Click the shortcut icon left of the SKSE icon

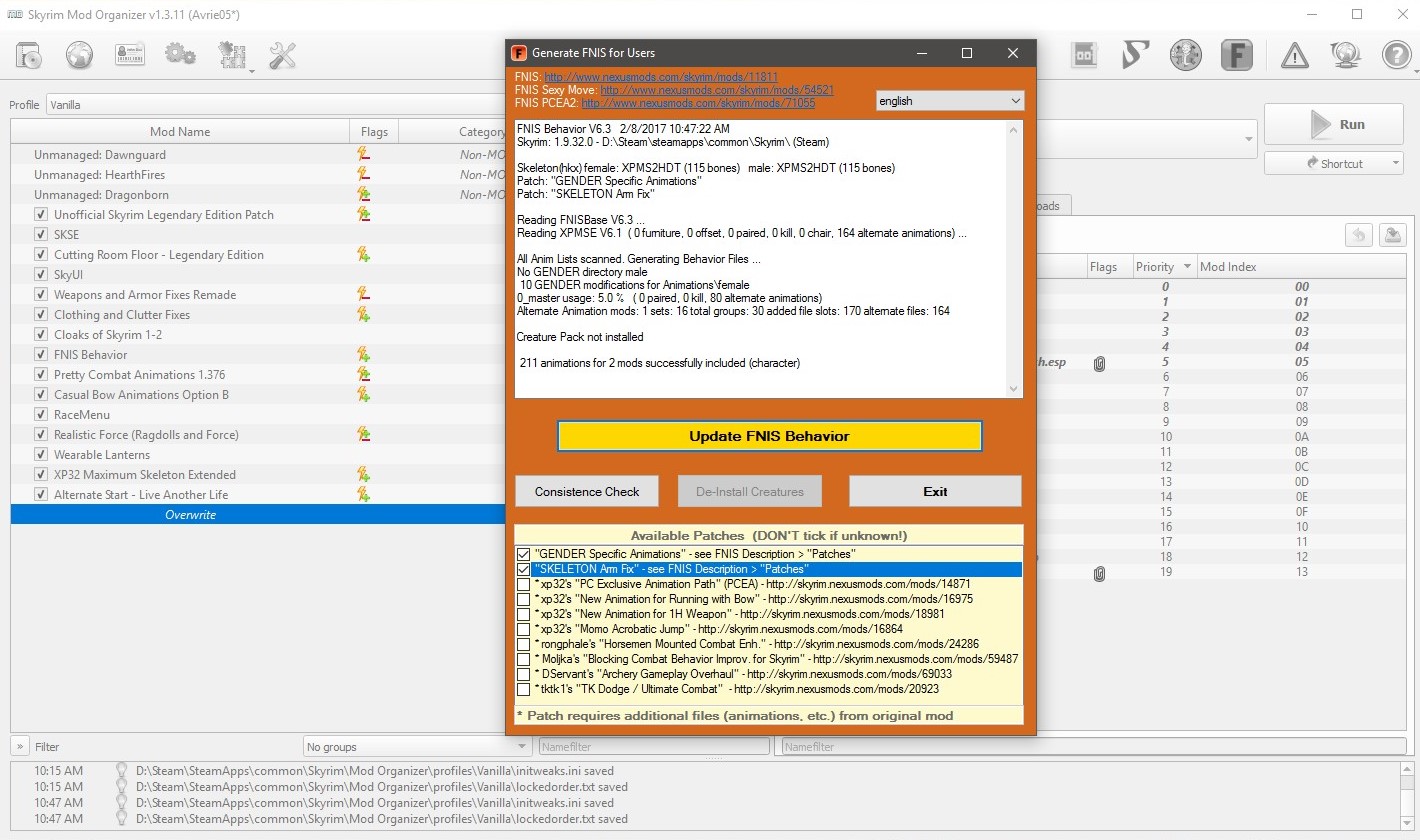click(1085, 55)
